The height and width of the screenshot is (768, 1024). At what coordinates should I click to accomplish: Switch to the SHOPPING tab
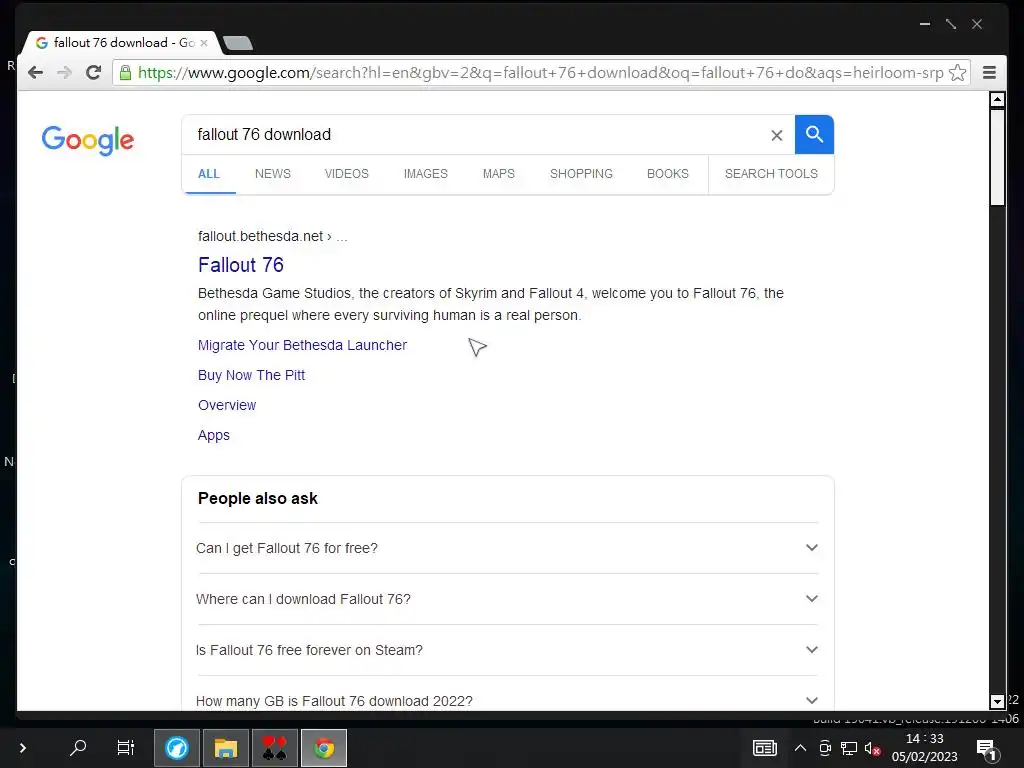(x=581, y=174)
